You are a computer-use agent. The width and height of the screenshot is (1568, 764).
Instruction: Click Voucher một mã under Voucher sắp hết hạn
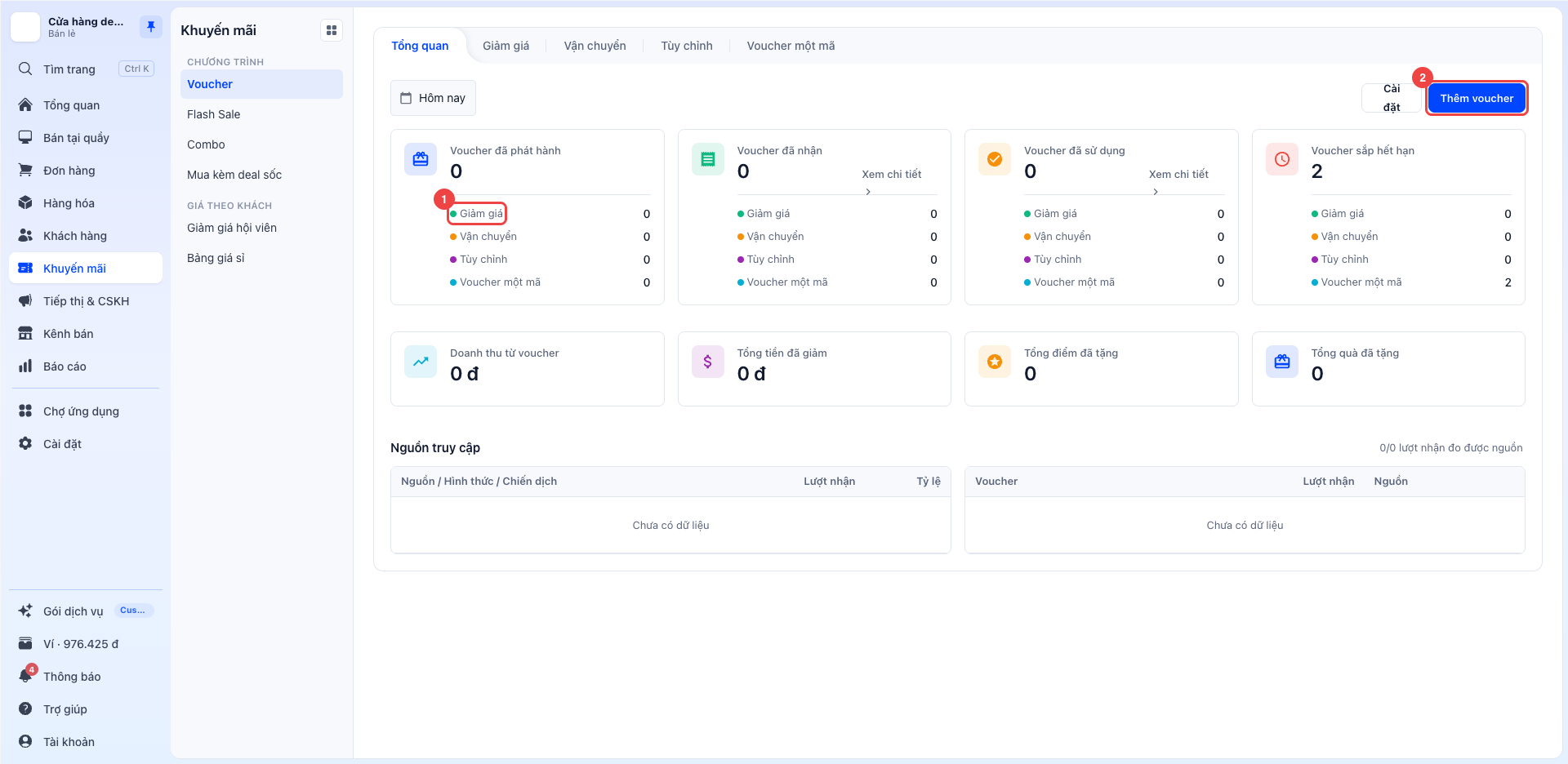click(1361, 282)
